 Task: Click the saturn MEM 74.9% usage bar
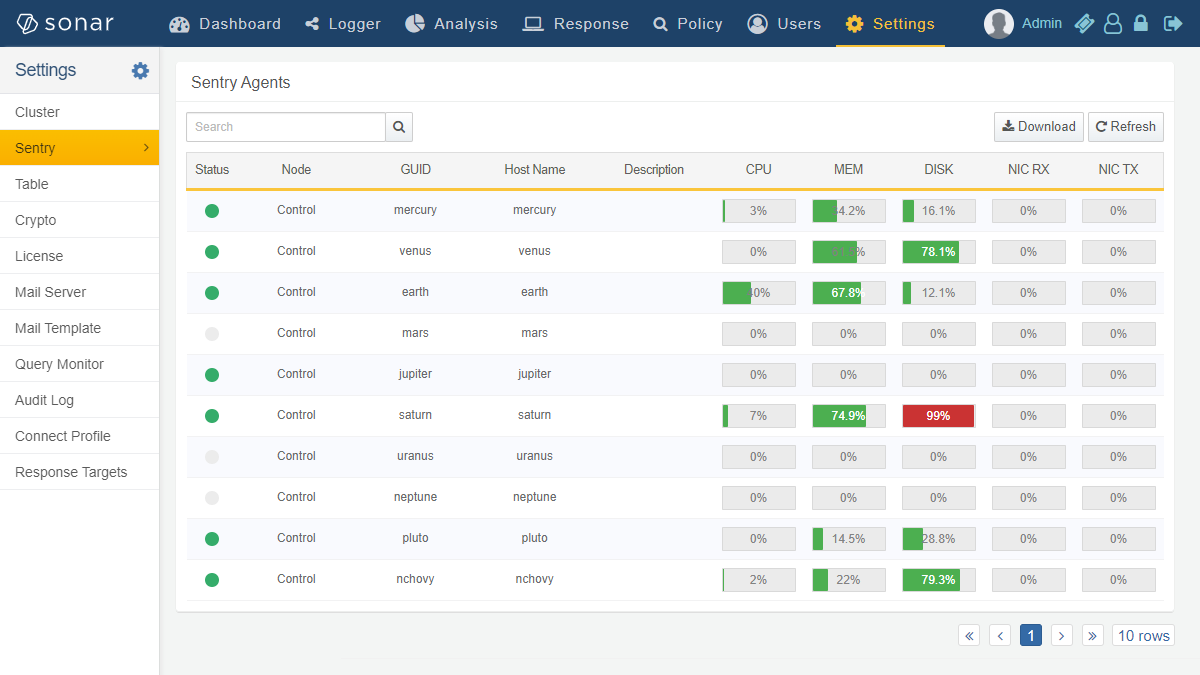pyautogui.click(x=848, y=416)
